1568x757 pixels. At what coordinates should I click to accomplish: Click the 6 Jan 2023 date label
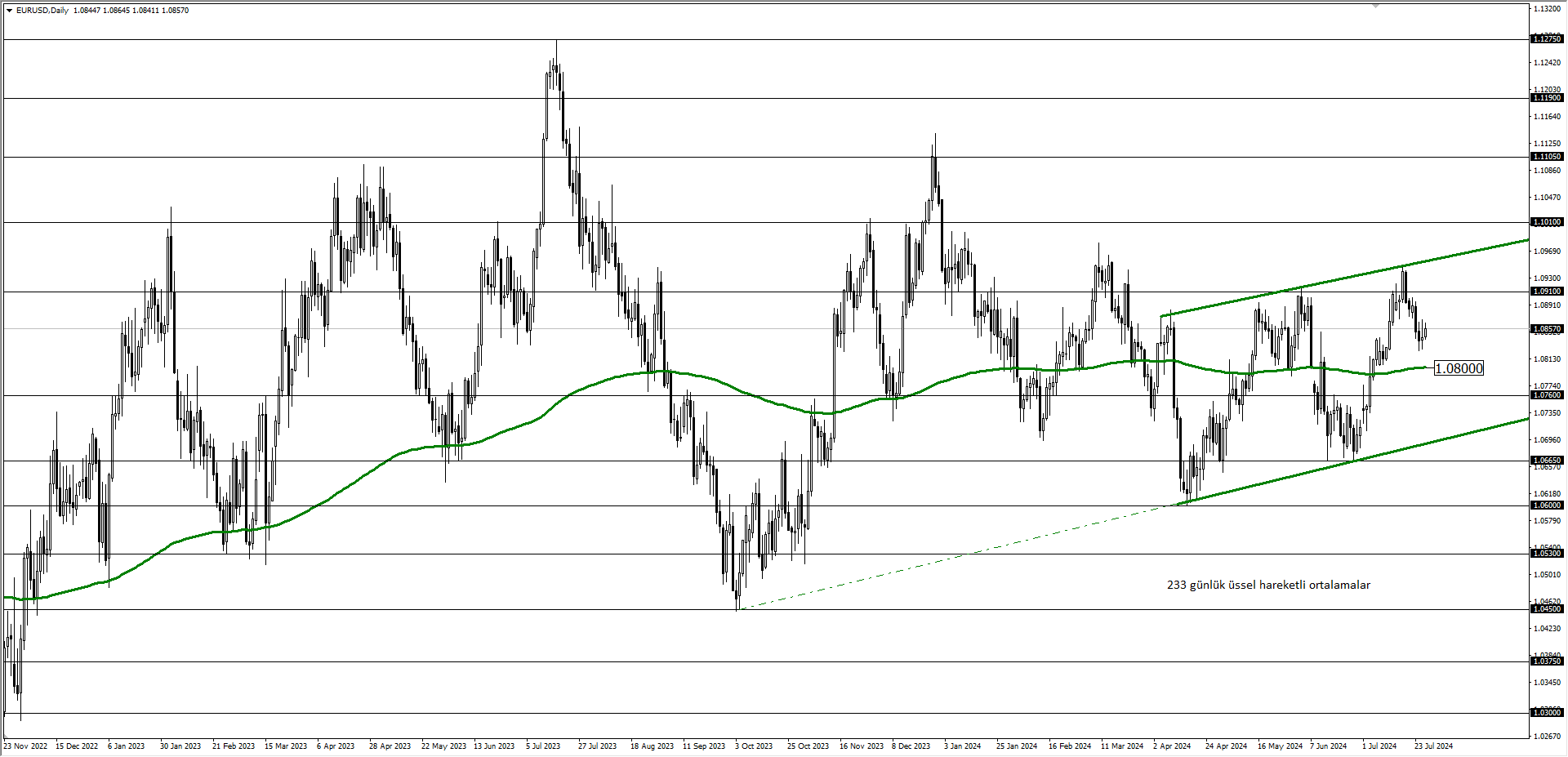coord(126,746)
